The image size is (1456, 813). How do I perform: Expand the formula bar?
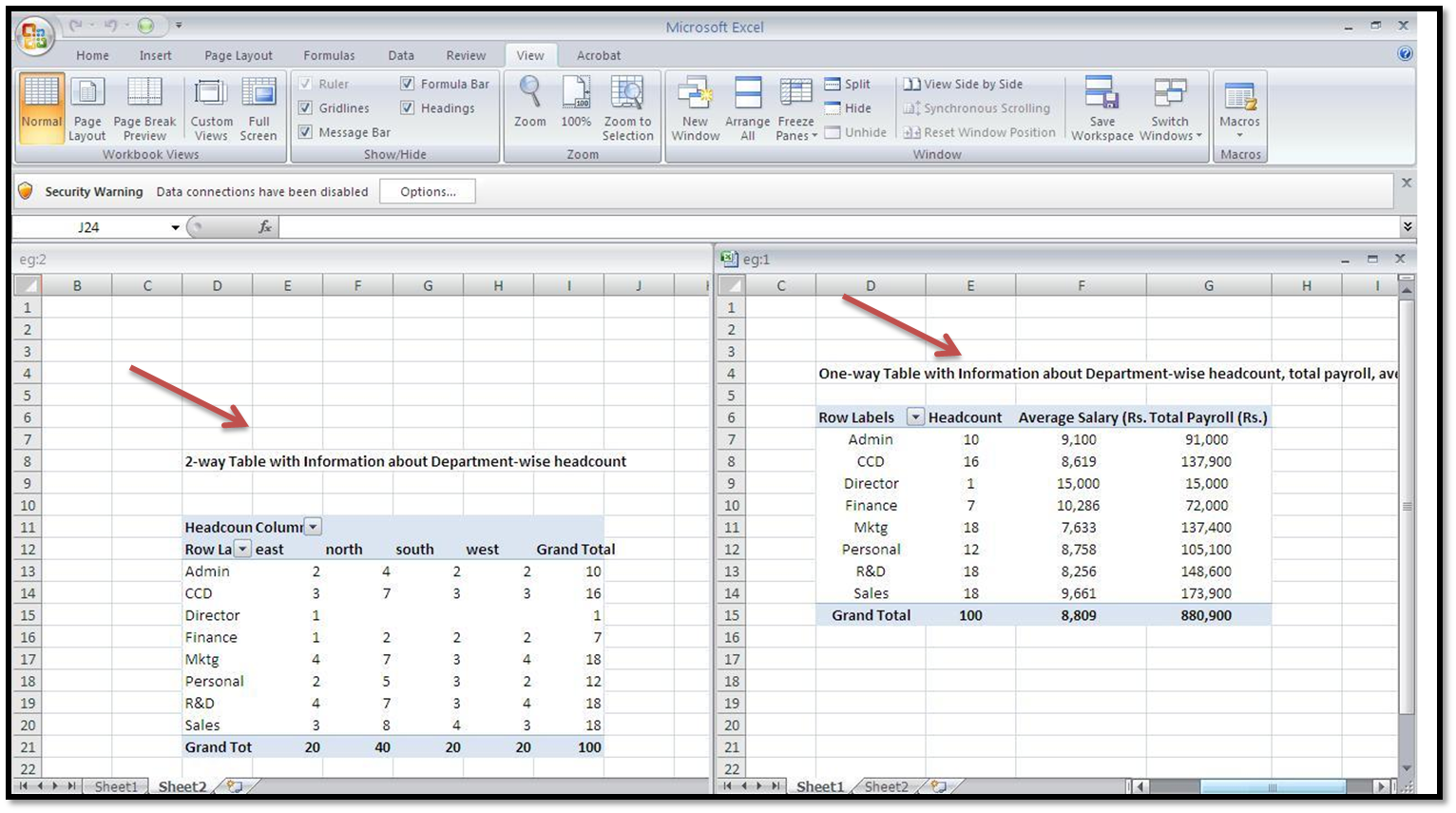click(1408, 226)
